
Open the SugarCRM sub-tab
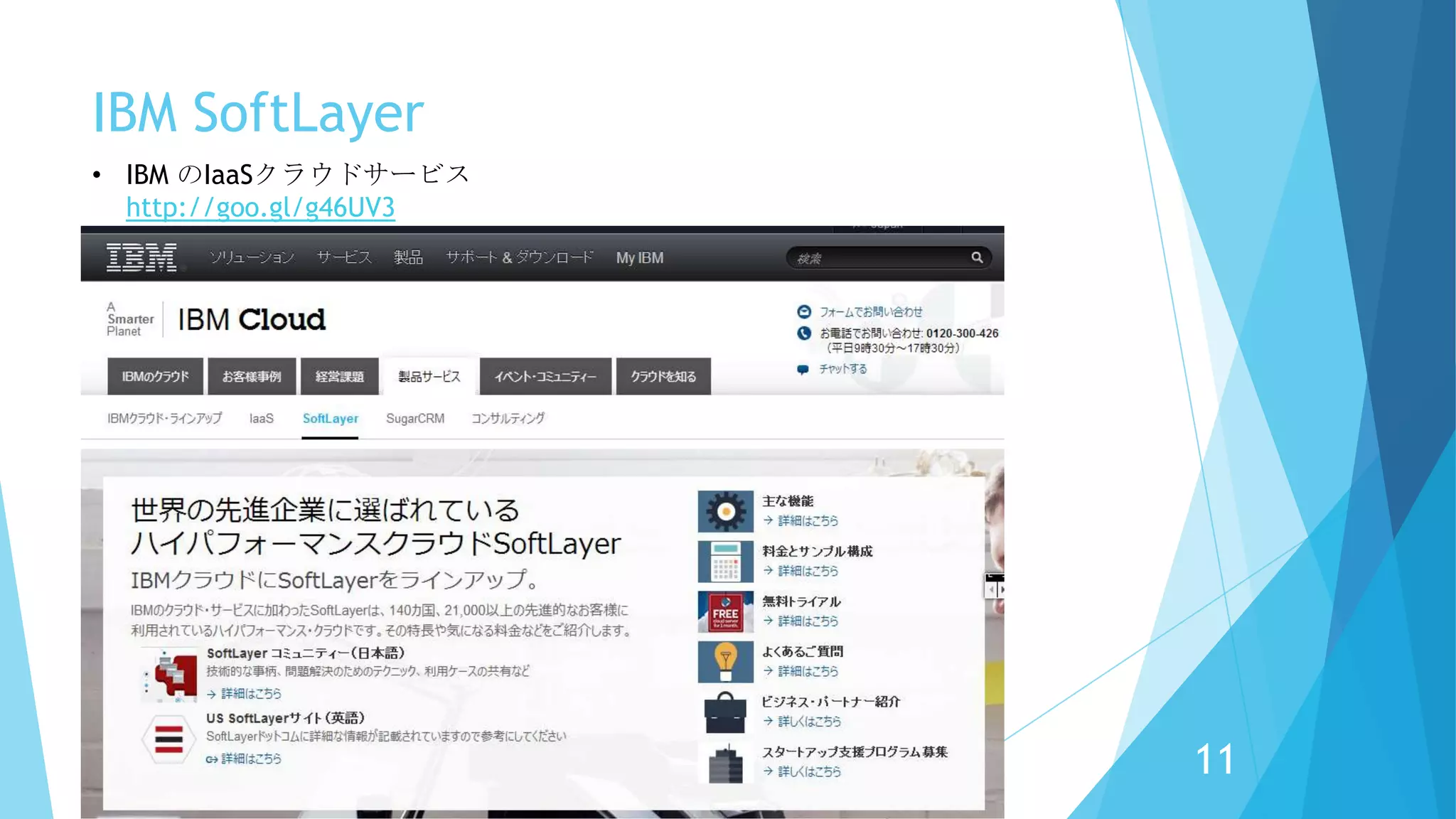click(x=415, y=419)
